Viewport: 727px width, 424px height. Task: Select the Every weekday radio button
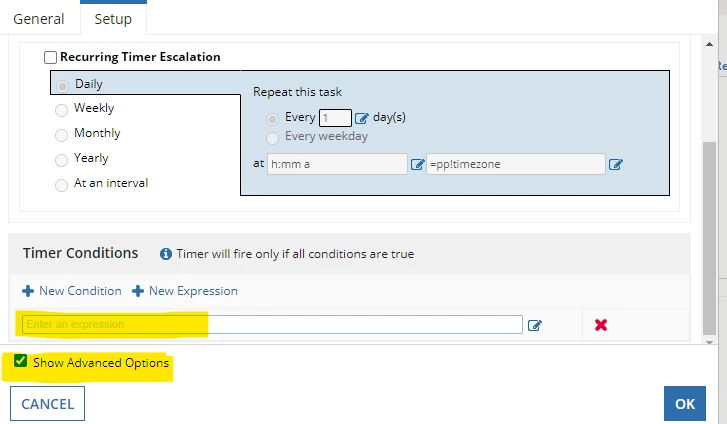272,138
